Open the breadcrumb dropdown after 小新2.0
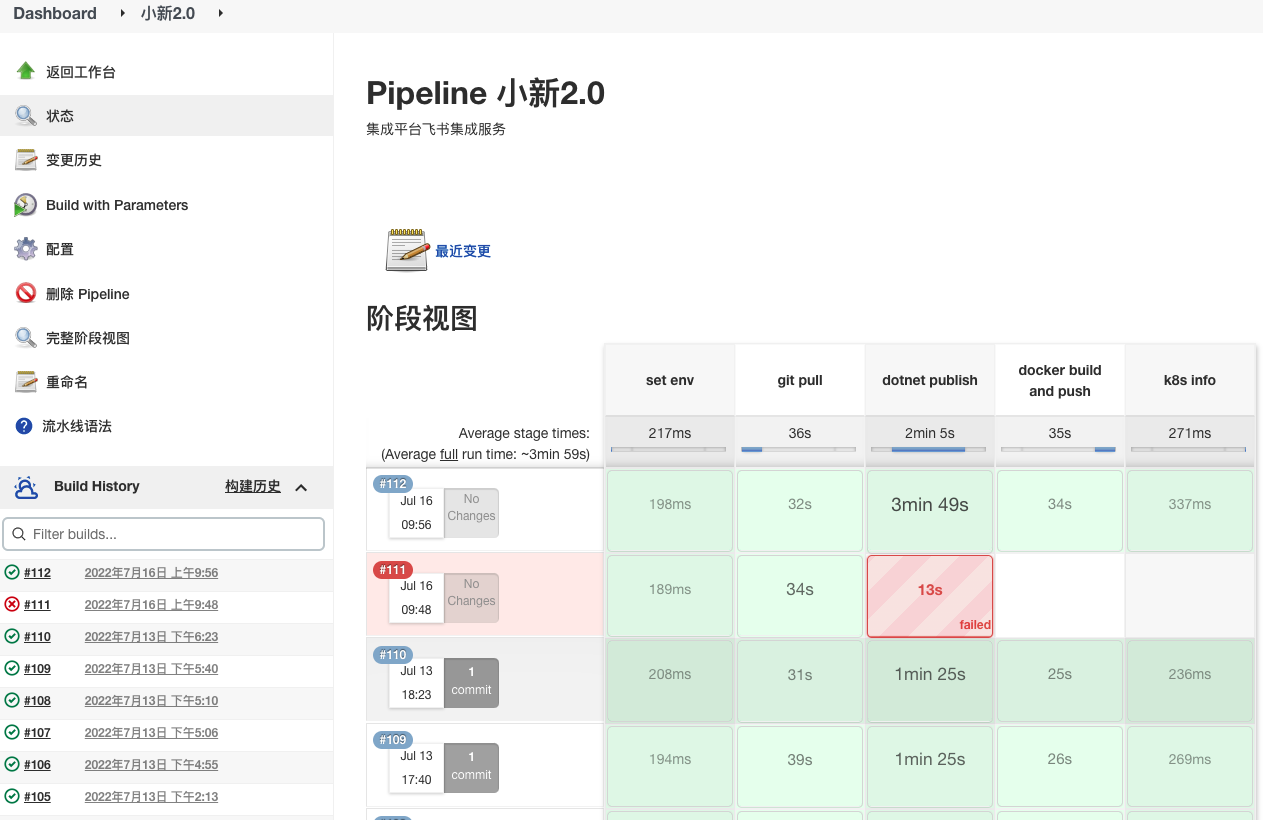Image resolution: width=1263 pixels, height=820 pixels. (219, 14)
